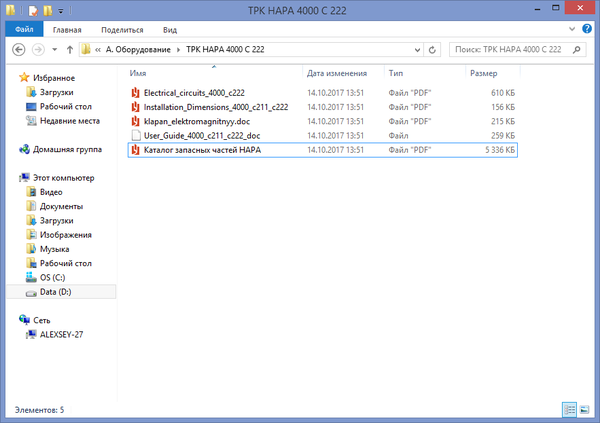600x423 pixels.
Task: Click file name User_Guide_4000_c211_c222_doc
Action: pyautogui.click(x=202, y=136)
